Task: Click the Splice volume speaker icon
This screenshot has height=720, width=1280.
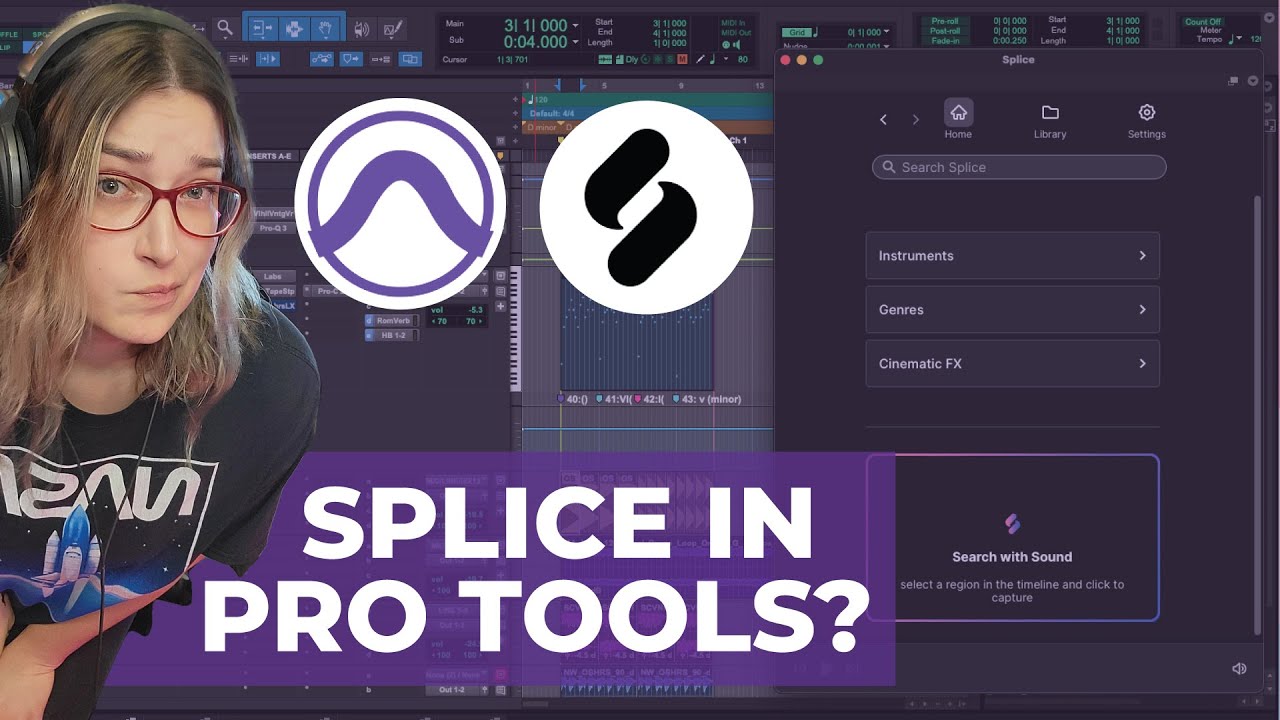Action: [1239, 668]
